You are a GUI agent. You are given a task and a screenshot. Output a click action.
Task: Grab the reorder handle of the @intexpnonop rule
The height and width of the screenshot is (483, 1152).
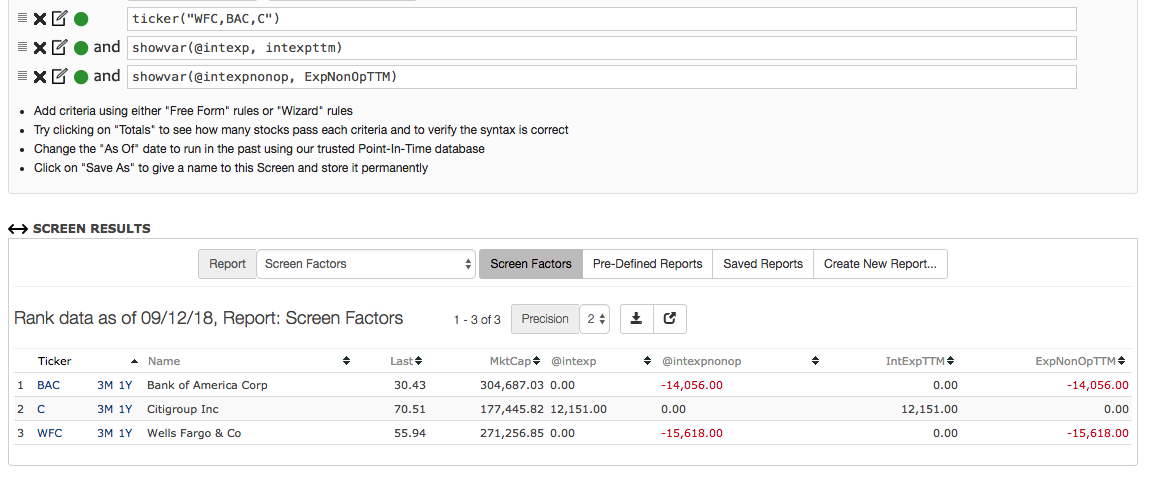tap(22, 75)
